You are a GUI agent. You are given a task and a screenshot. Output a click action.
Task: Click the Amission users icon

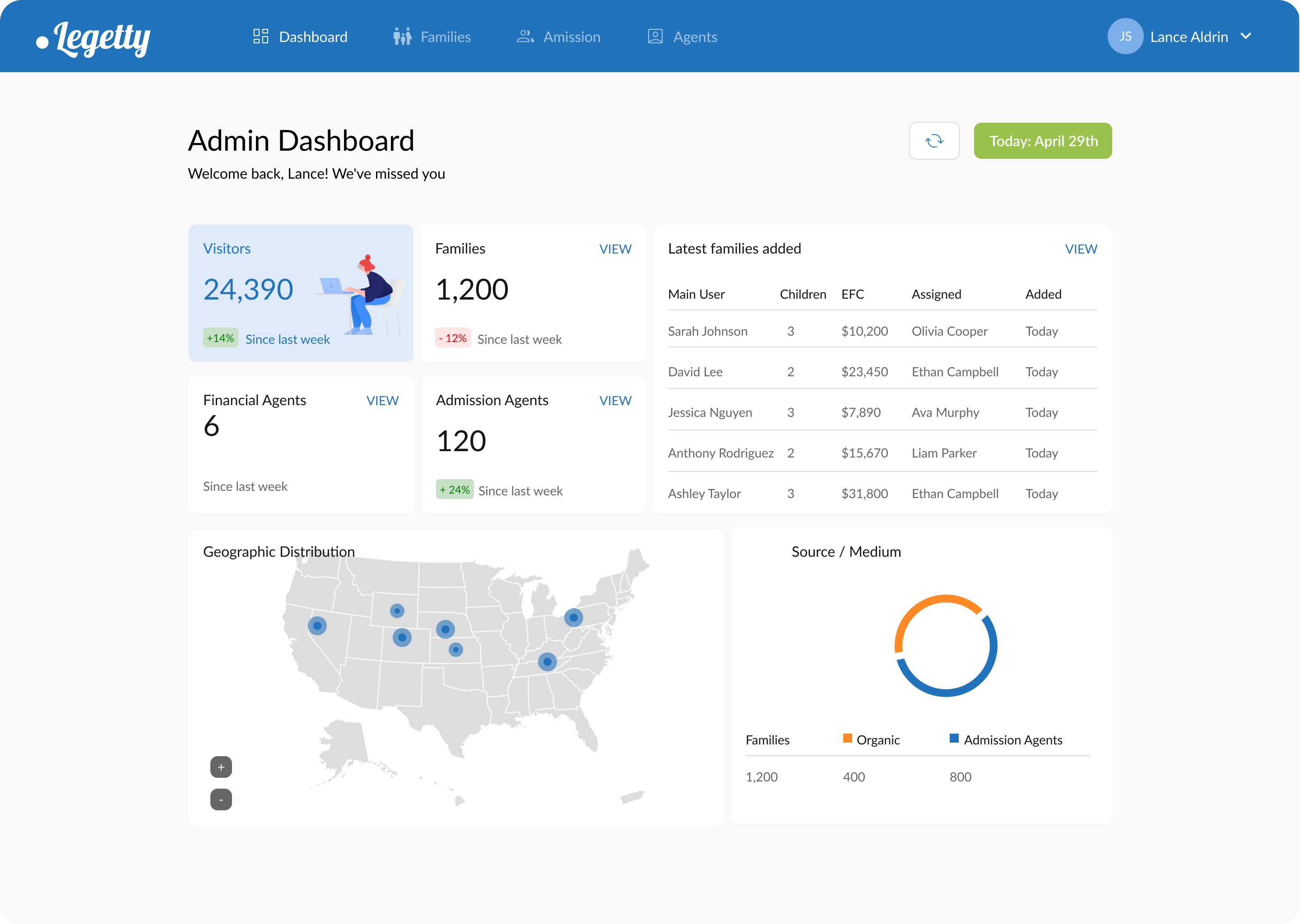pyautogui.click(x=525, y=37)
